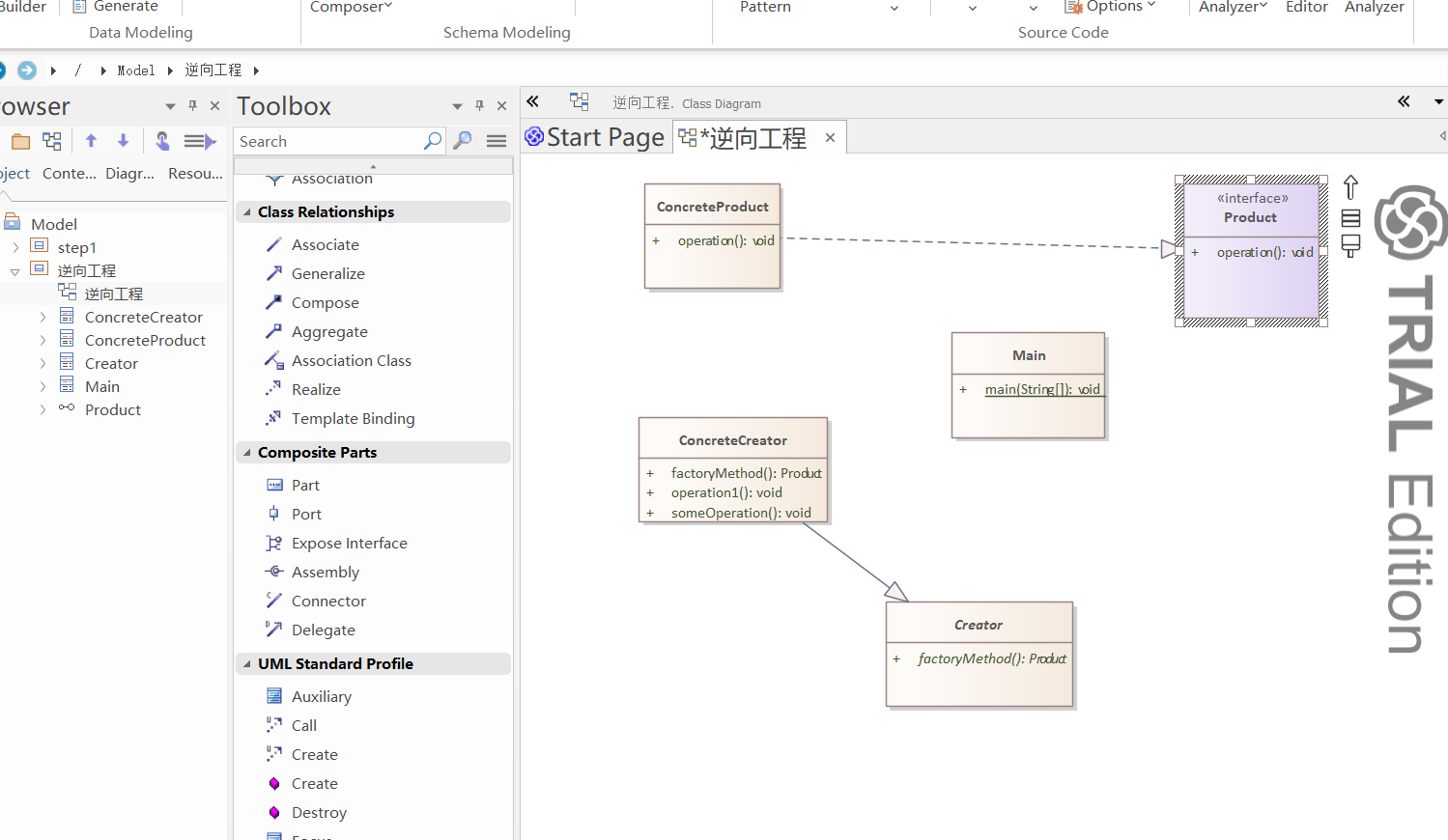Click the toolbox hamburger menu icon
This screenshot has height=840, width=1448.
click(x=497, y=141)
